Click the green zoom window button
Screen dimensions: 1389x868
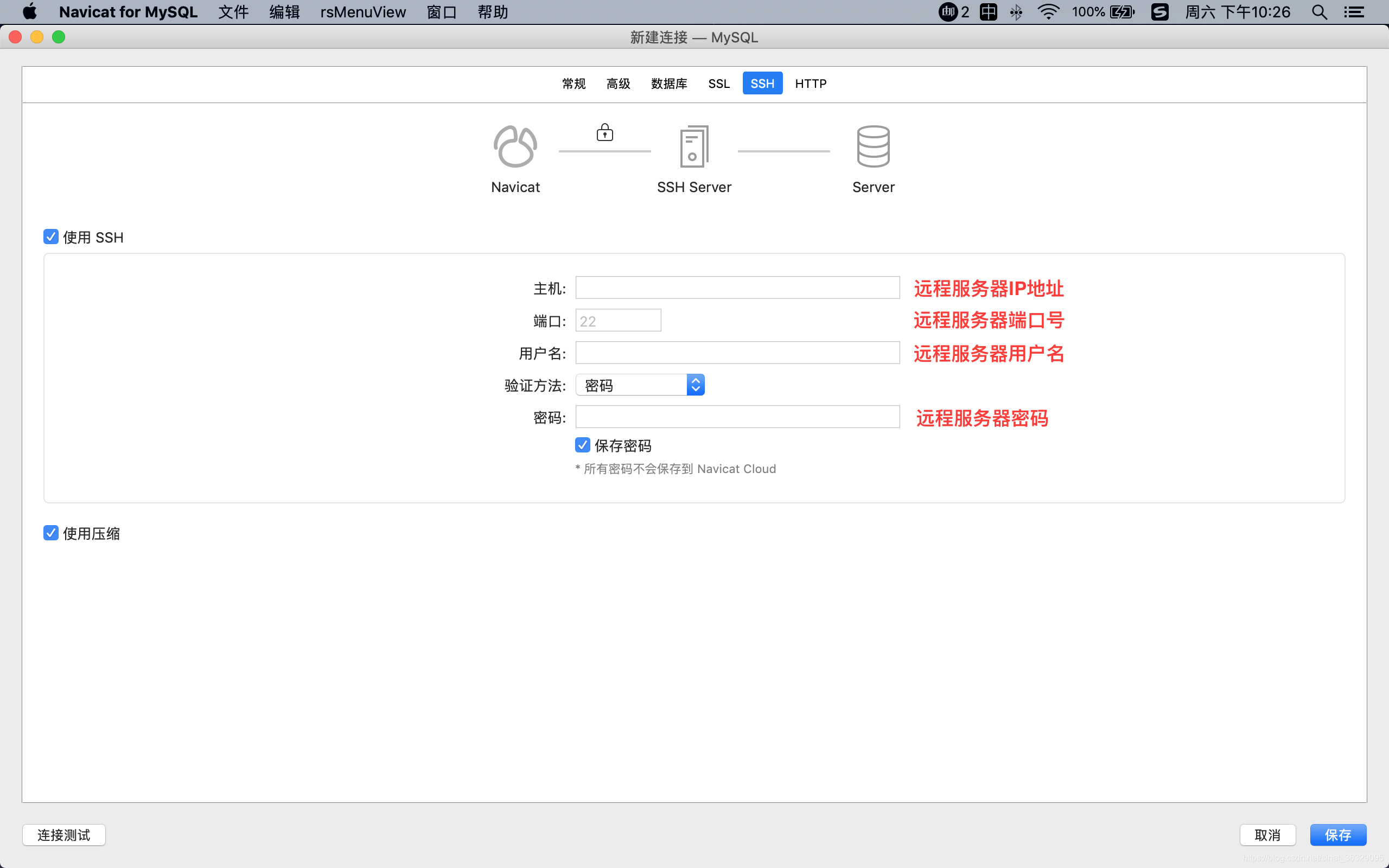[59, 37]
